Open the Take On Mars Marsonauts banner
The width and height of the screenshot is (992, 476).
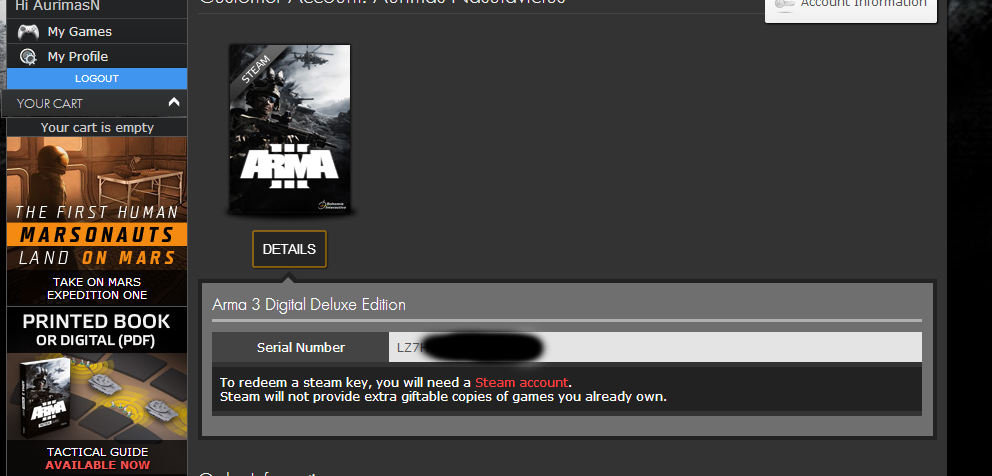coord(97,221)
